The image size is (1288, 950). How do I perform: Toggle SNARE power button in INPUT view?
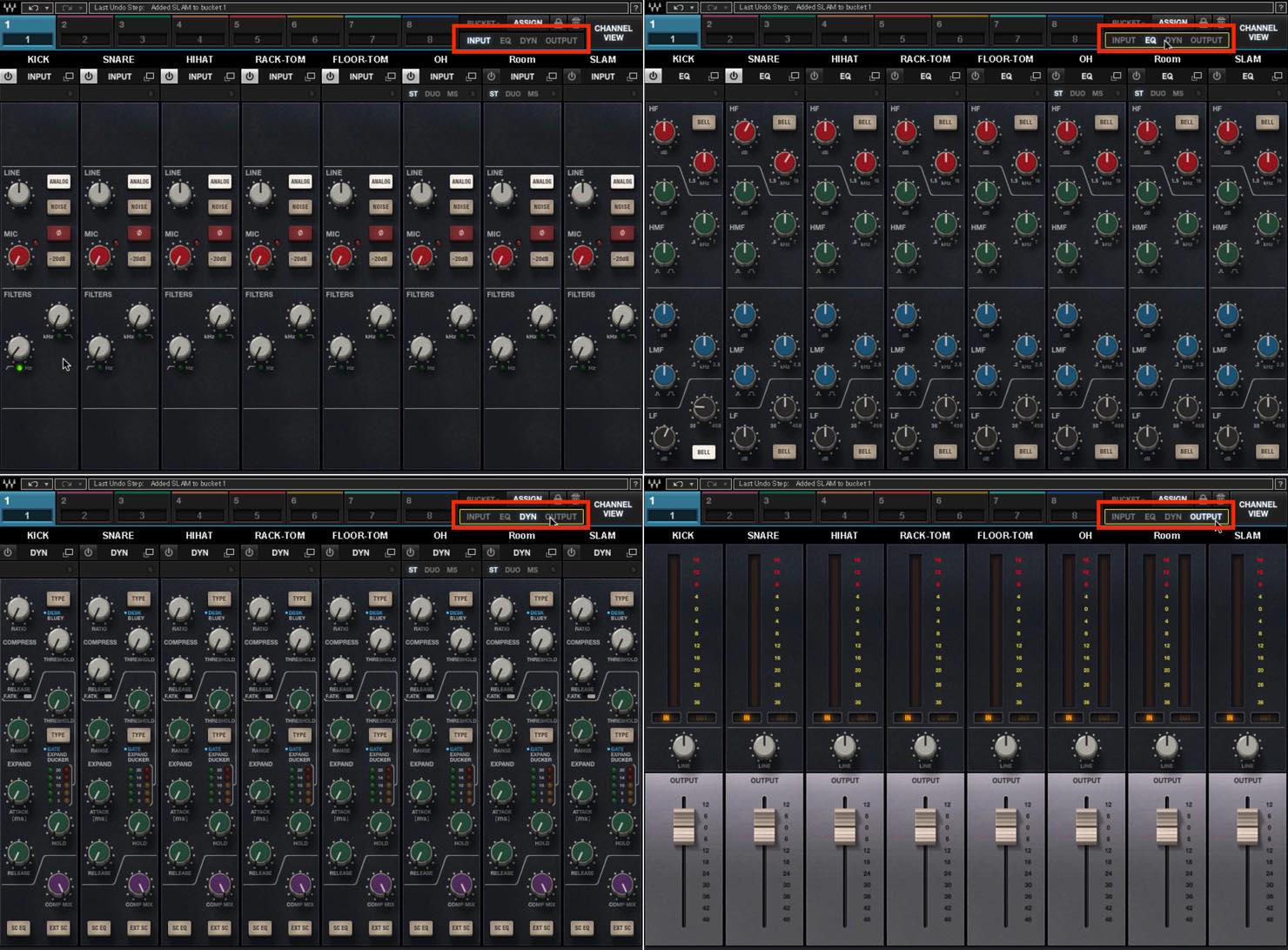point(89,77)
